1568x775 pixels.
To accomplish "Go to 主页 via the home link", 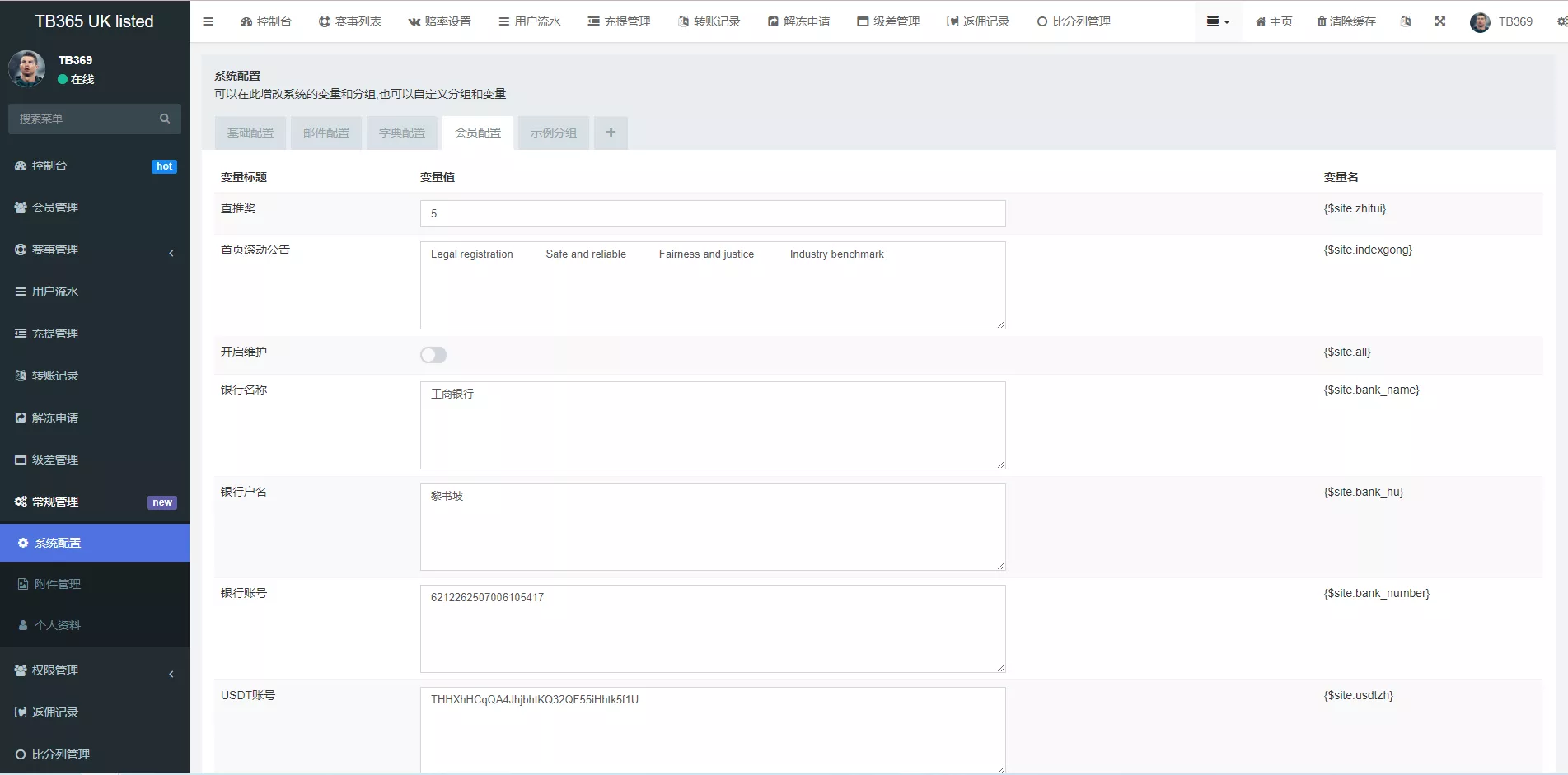I will tap(1273, 21).
